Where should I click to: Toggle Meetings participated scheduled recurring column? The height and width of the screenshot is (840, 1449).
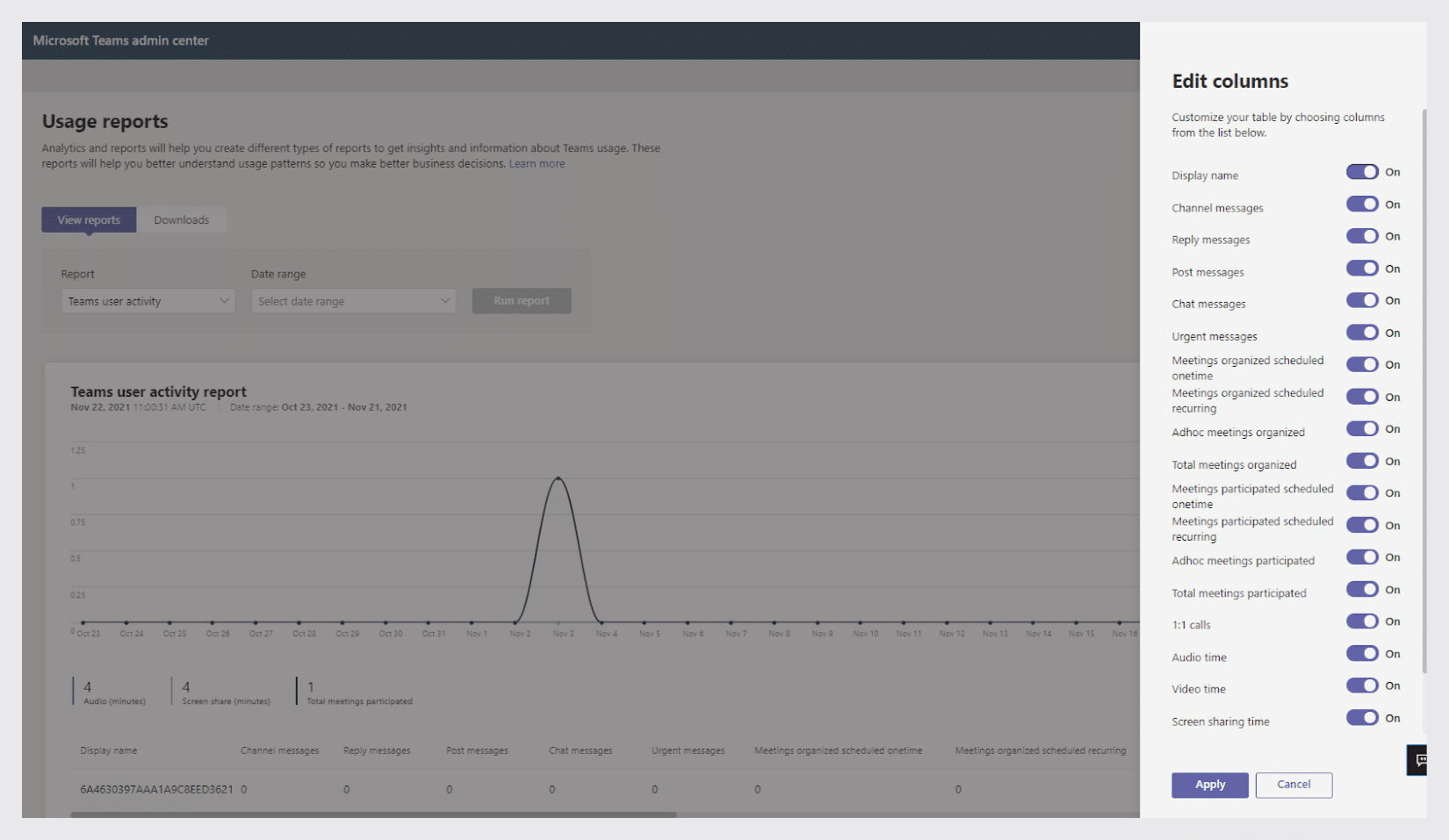click(x=1362, y=525)
